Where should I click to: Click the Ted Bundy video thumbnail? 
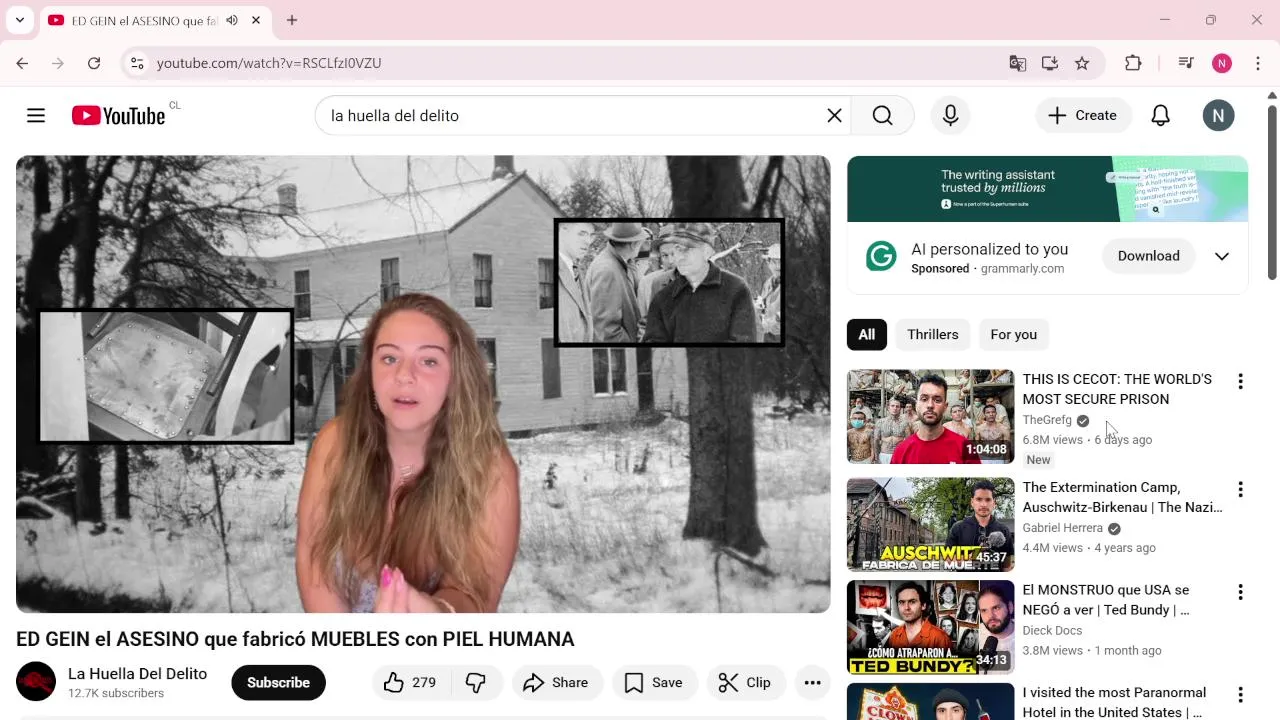tap(931, 628)
